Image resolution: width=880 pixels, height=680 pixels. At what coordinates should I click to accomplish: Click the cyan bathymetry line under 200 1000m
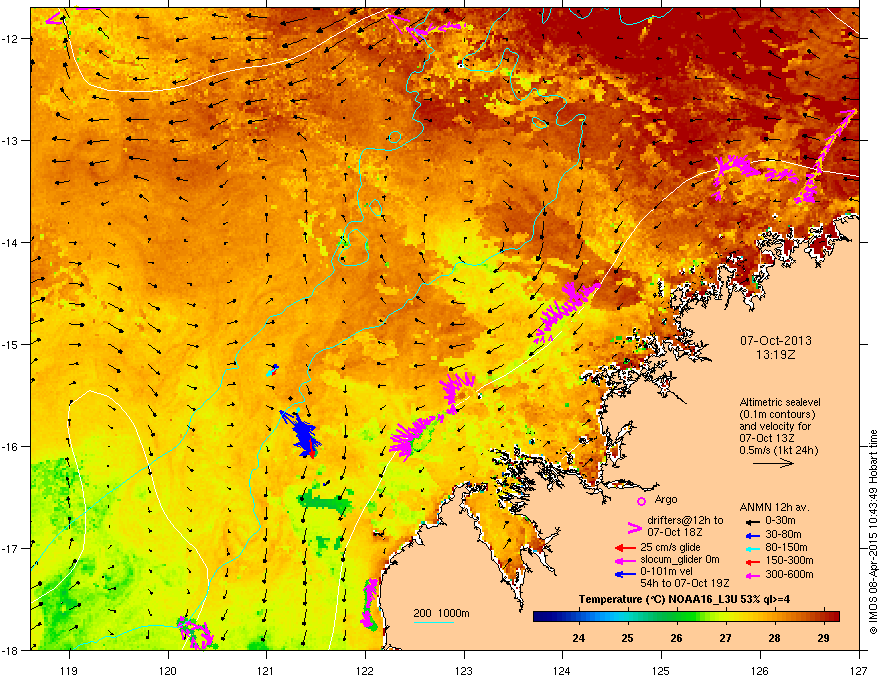[x=433, y=622]
